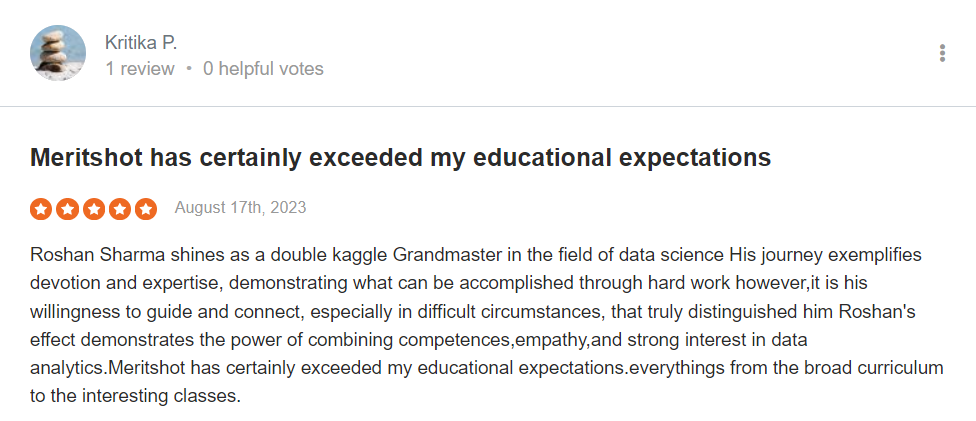Click the review title about educational expectations
Viewport: 976px width, 421px height.
tap(401, 158)
